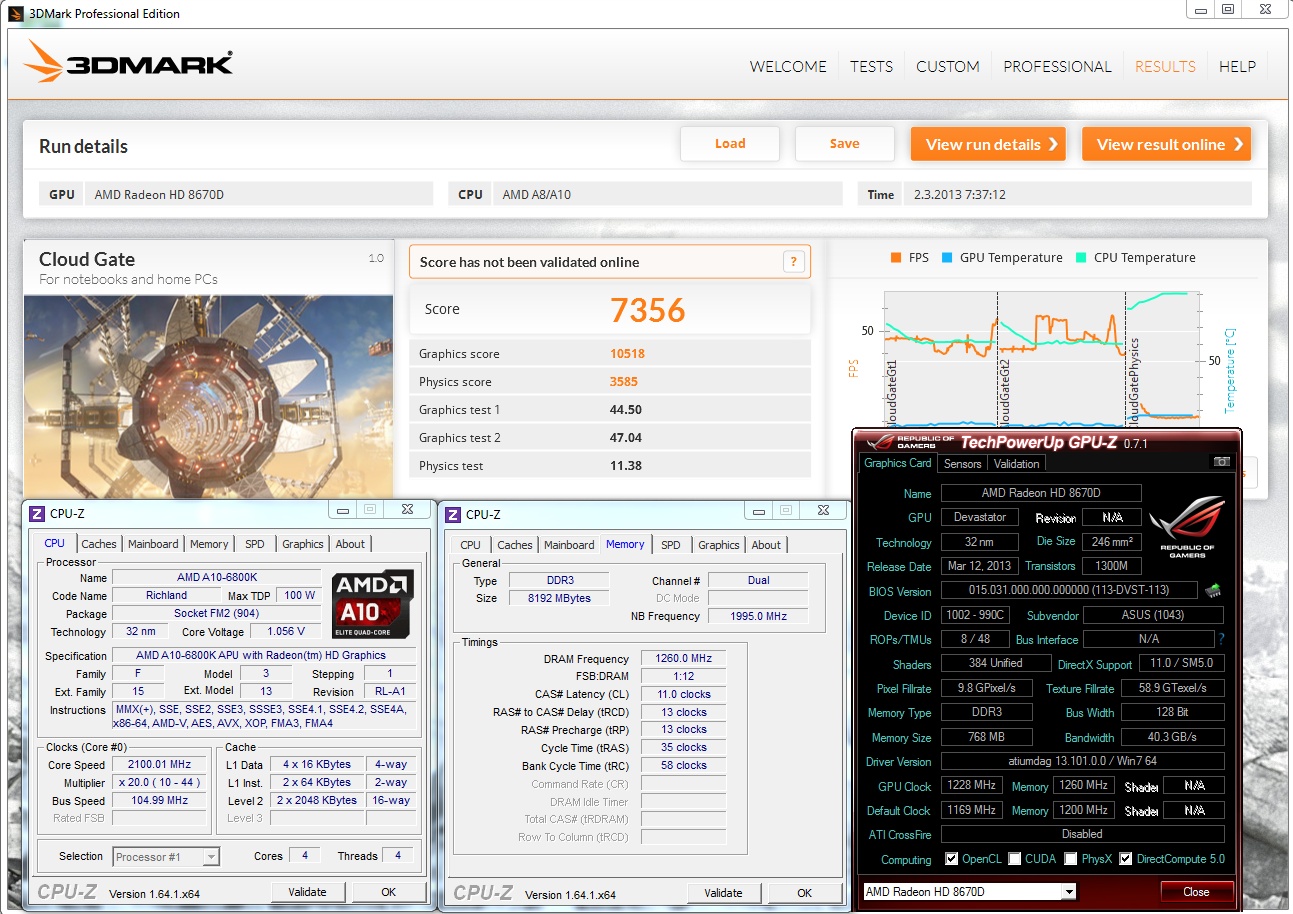
Task: Click the BIOS Version value in GPU-Z
Action: pyautogui.click(x=1070, y=591)
